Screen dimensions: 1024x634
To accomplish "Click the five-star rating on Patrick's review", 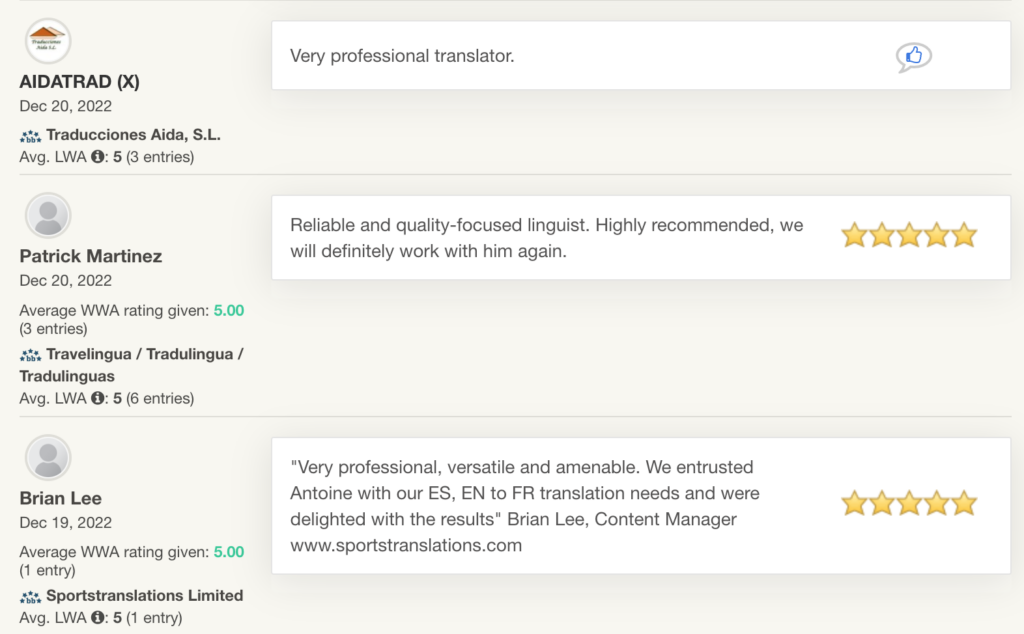I will [908, 236].
